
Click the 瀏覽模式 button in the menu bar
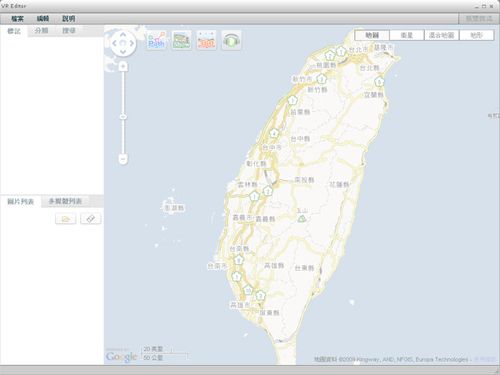479,19
